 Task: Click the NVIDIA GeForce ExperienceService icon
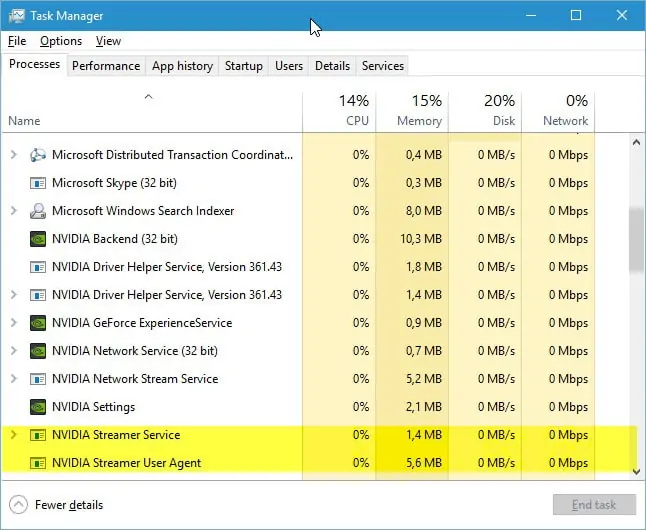tap(37, 323)
